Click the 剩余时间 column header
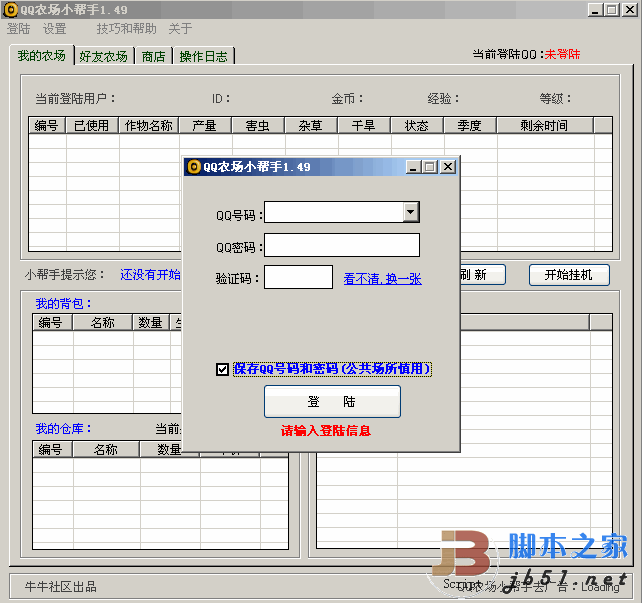This screenshot has width=642, height=603. [545, 125]
